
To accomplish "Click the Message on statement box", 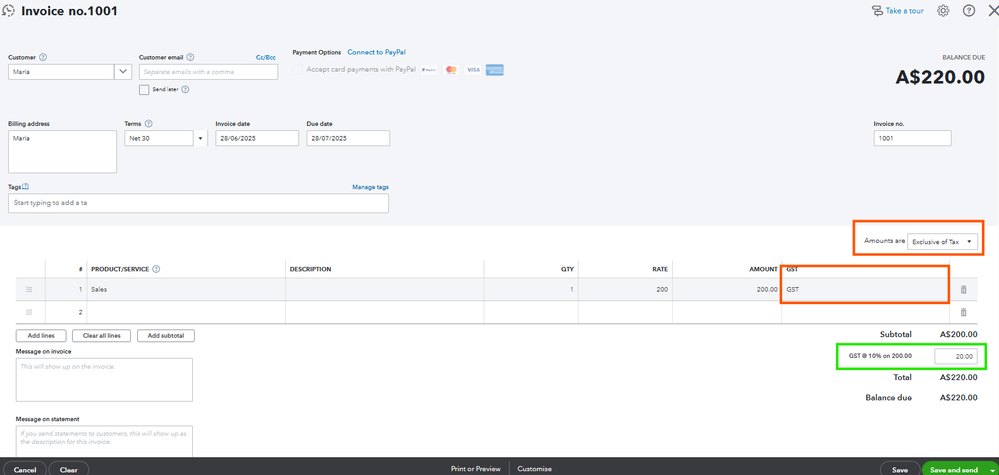I will (x=104, y=441).
